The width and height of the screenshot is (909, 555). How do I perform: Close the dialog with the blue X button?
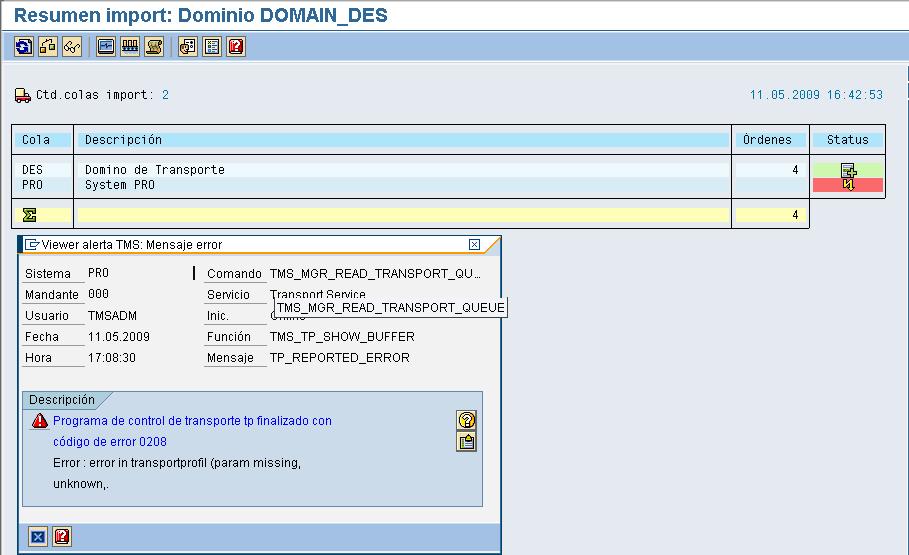coord(38,537)
